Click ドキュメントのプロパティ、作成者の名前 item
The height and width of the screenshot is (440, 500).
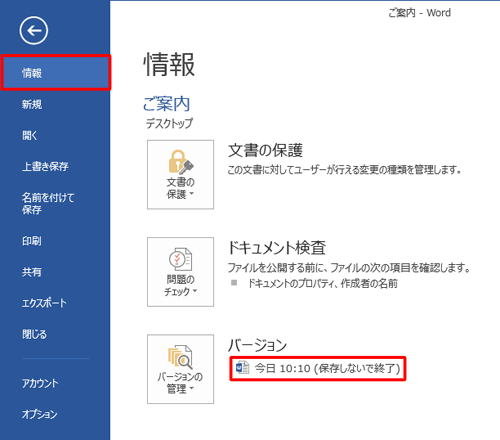[x=323, y=283]
